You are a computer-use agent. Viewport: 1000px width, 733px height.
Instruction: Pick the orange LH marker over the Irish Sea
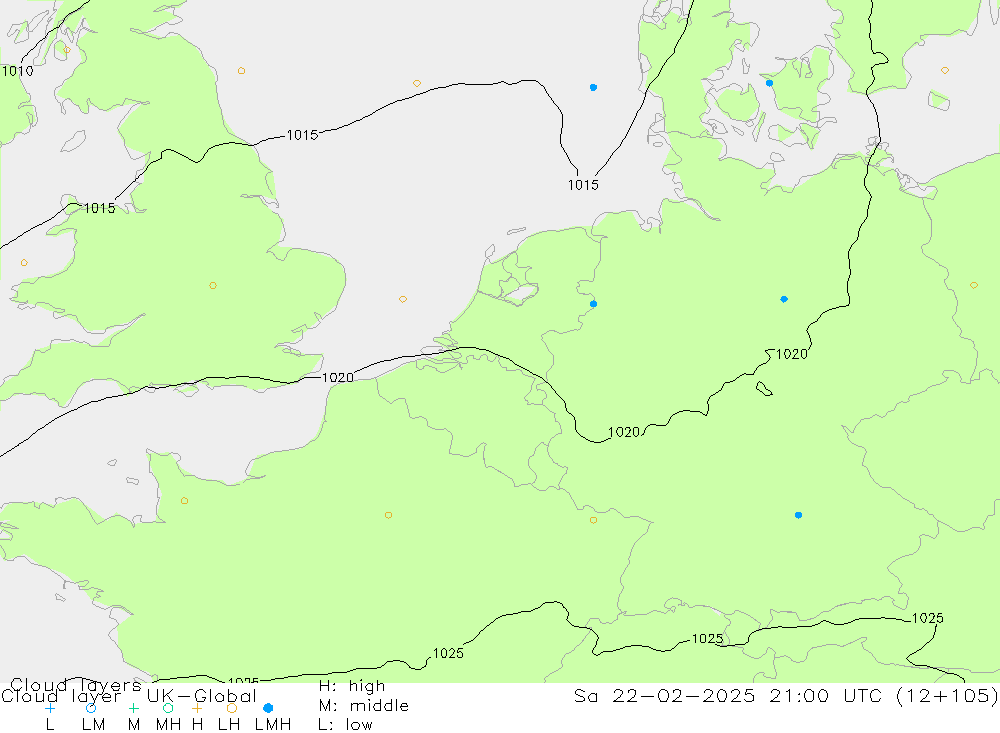24,263
